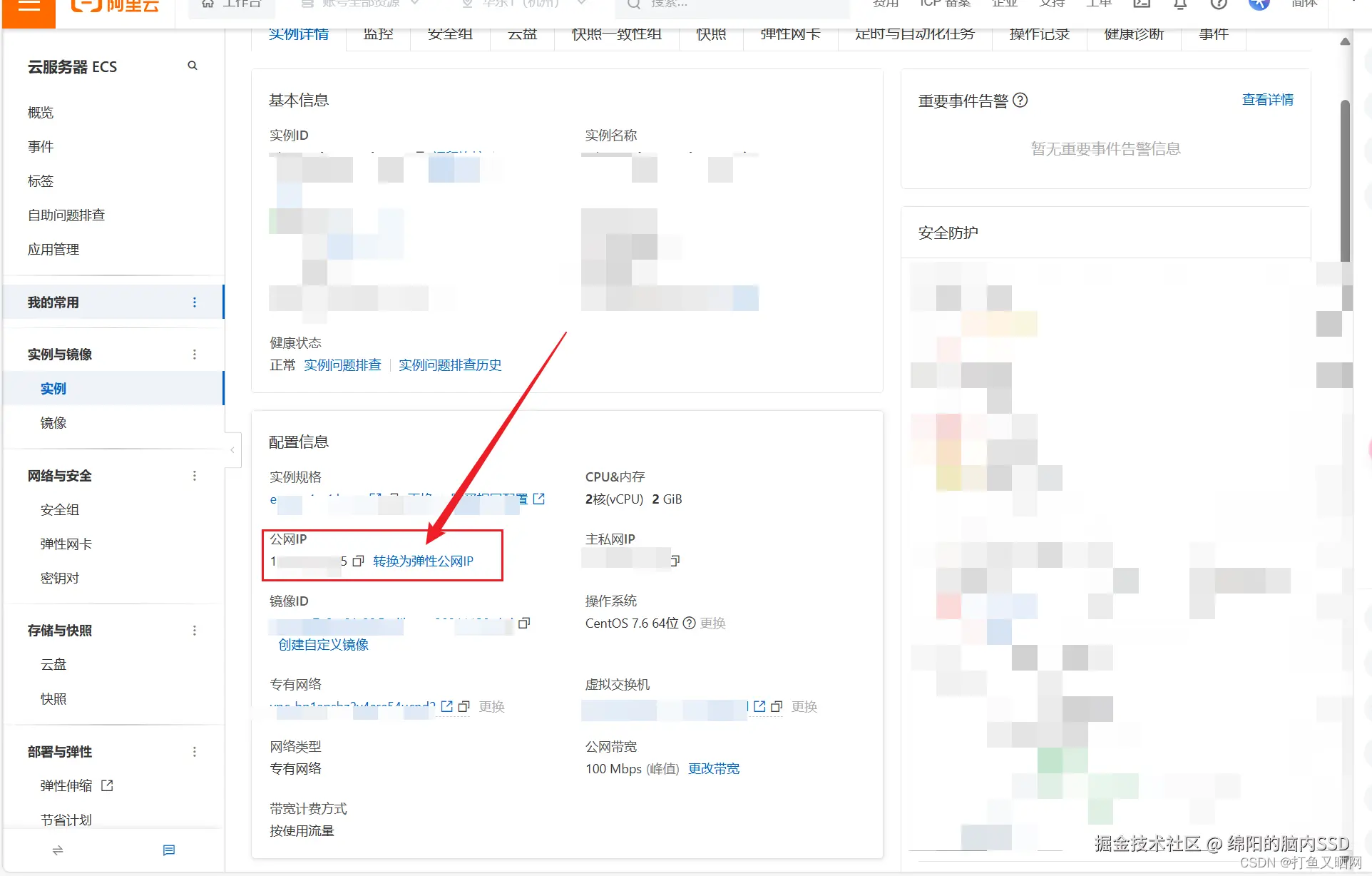Switch to the 操作记录 tab
This screenshot has height=876, width=1372.
pos(1039,34)
